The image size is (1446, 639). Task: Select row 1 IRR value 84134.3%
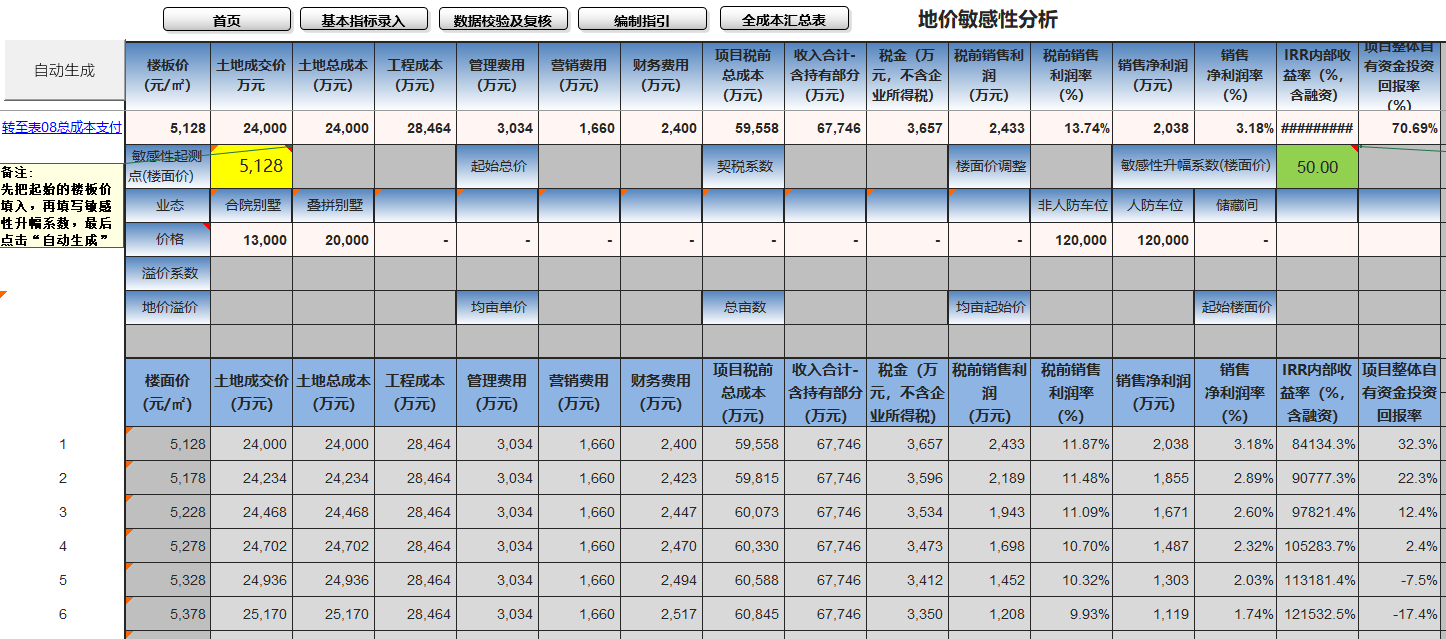[x=1317, y=444]
